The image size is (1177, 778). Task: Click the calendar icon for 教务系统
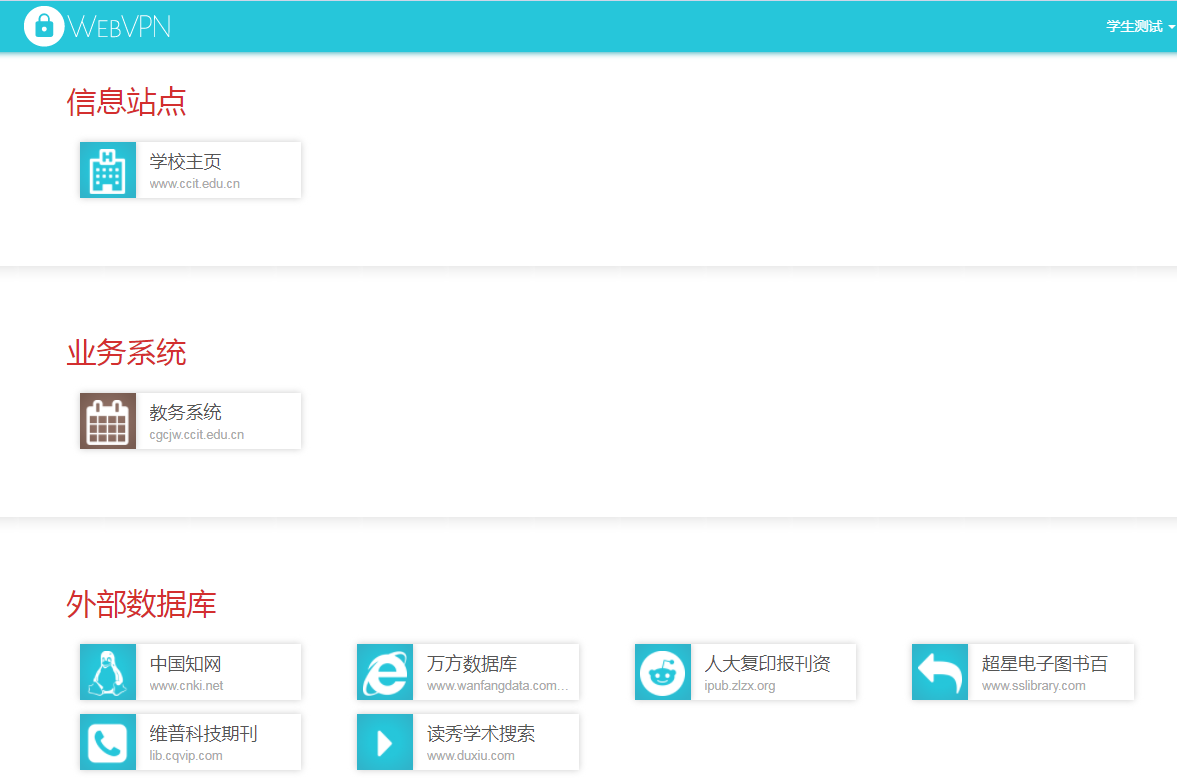click(x=108, y=421)
